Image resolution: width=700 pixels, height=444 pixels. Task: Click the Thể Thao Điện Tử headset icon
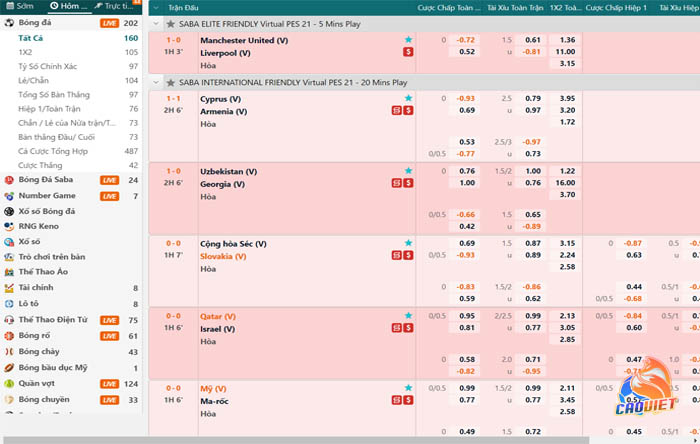pyautogui.click(x=9, y=320)
